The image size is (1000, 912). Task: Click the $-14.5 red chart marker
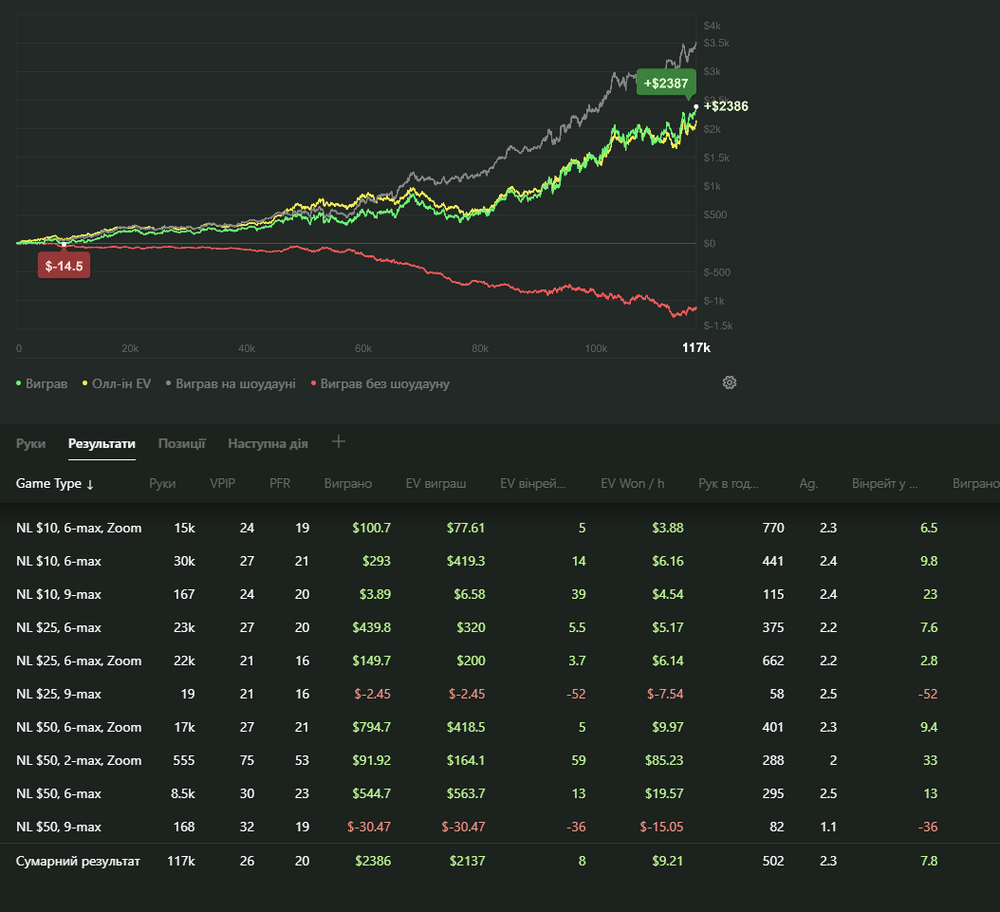[x=64, y=266]
